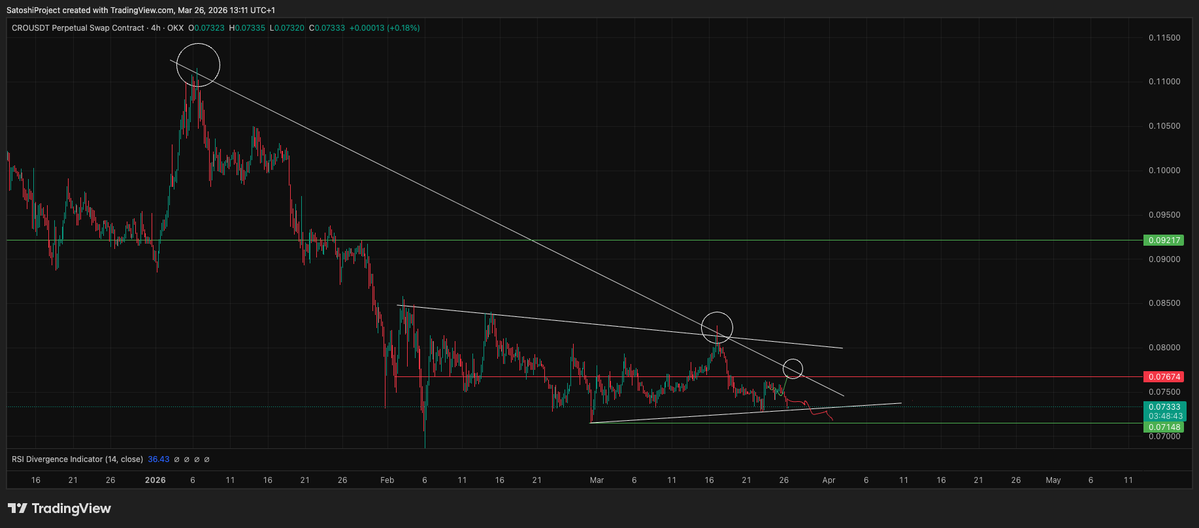The height and width of the screenshot is (528, 1199).
Task: Select the circle drawing at the mid-March high
Action: (x=717, y=328)
